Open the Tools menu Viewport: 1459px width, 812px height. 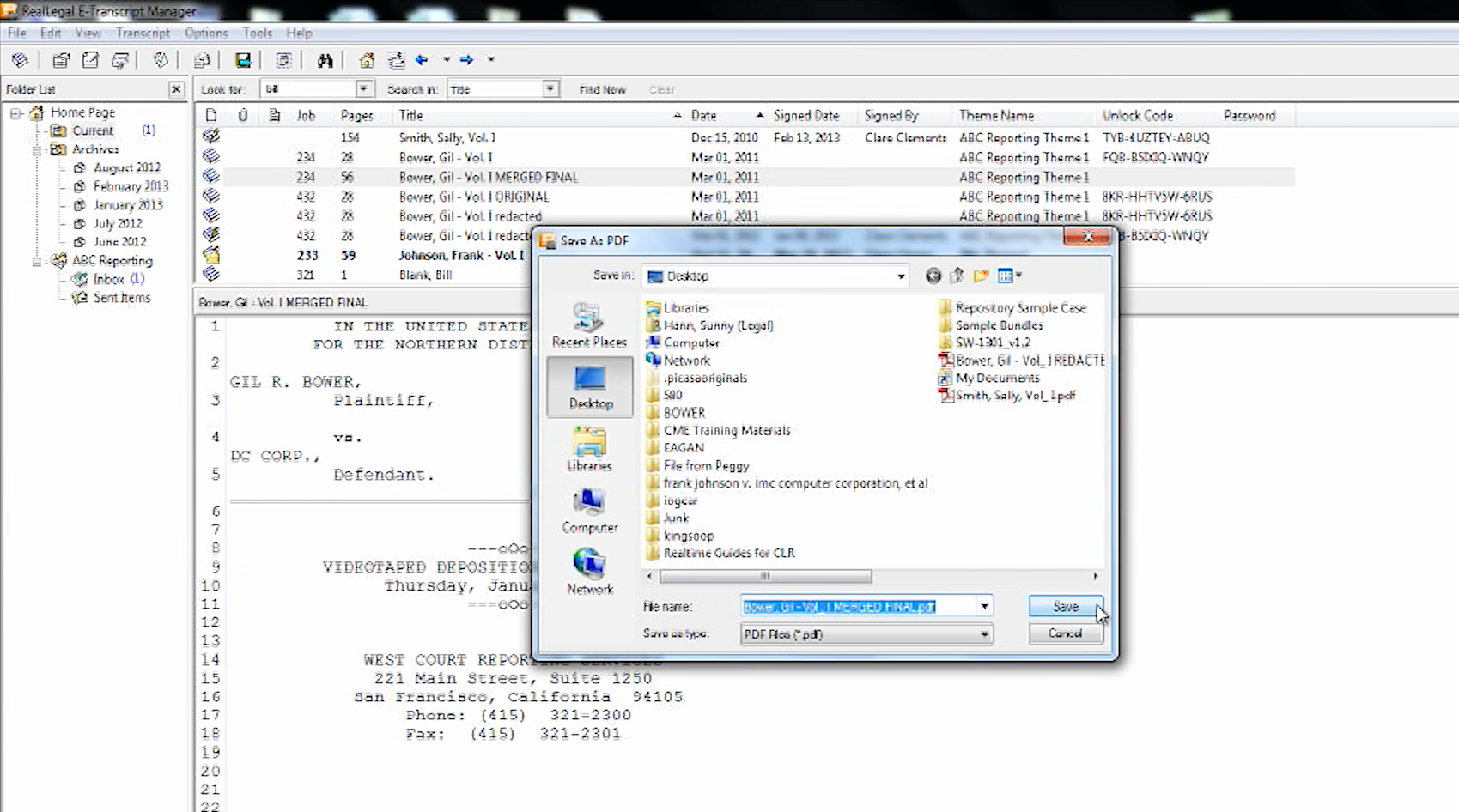point(257,33)
